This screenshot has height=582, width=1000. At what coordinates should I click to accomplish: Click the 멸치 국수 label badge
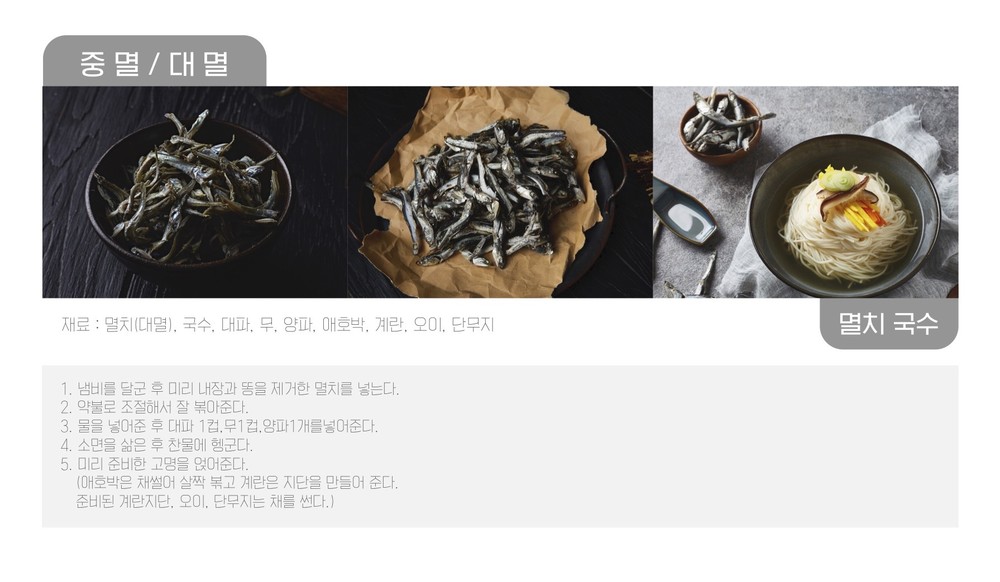(x=888, y=324)
